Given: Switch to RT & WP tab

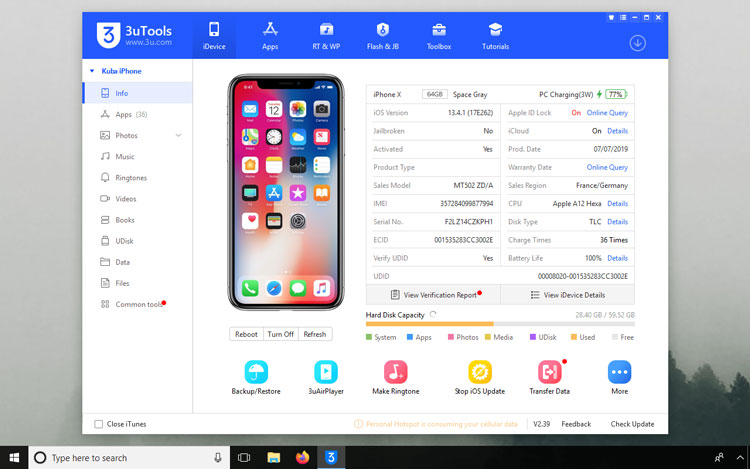Looking at the screenshot, I should (326, 36).
